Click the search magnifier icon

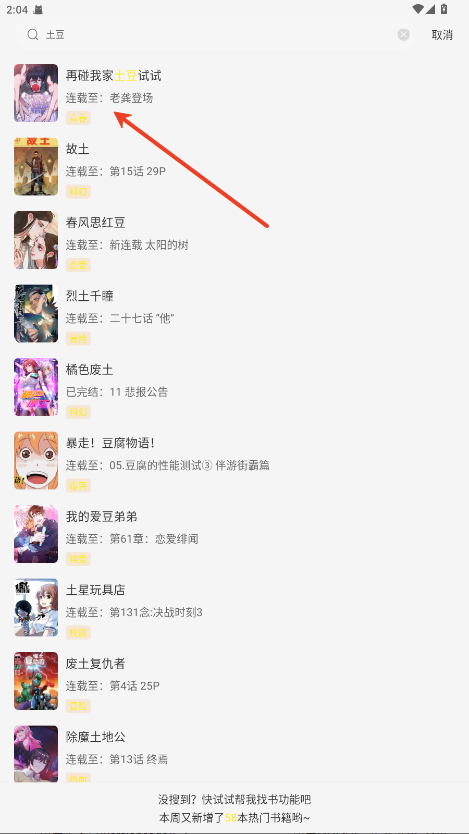click(x=33, y=35)
